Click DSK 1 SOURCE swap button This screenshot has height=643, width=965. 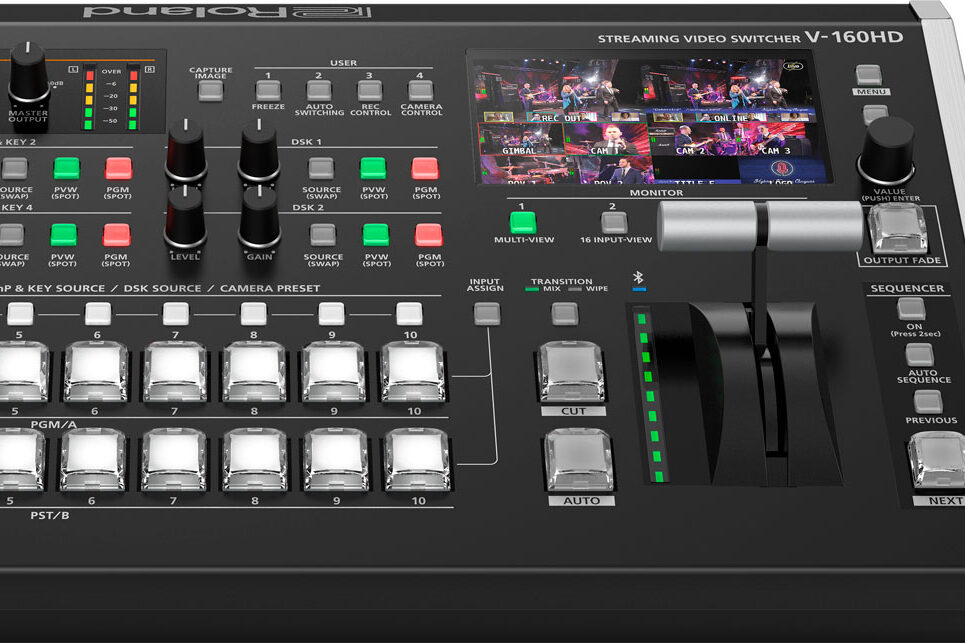pyautogui.click(x=321, y=169)
